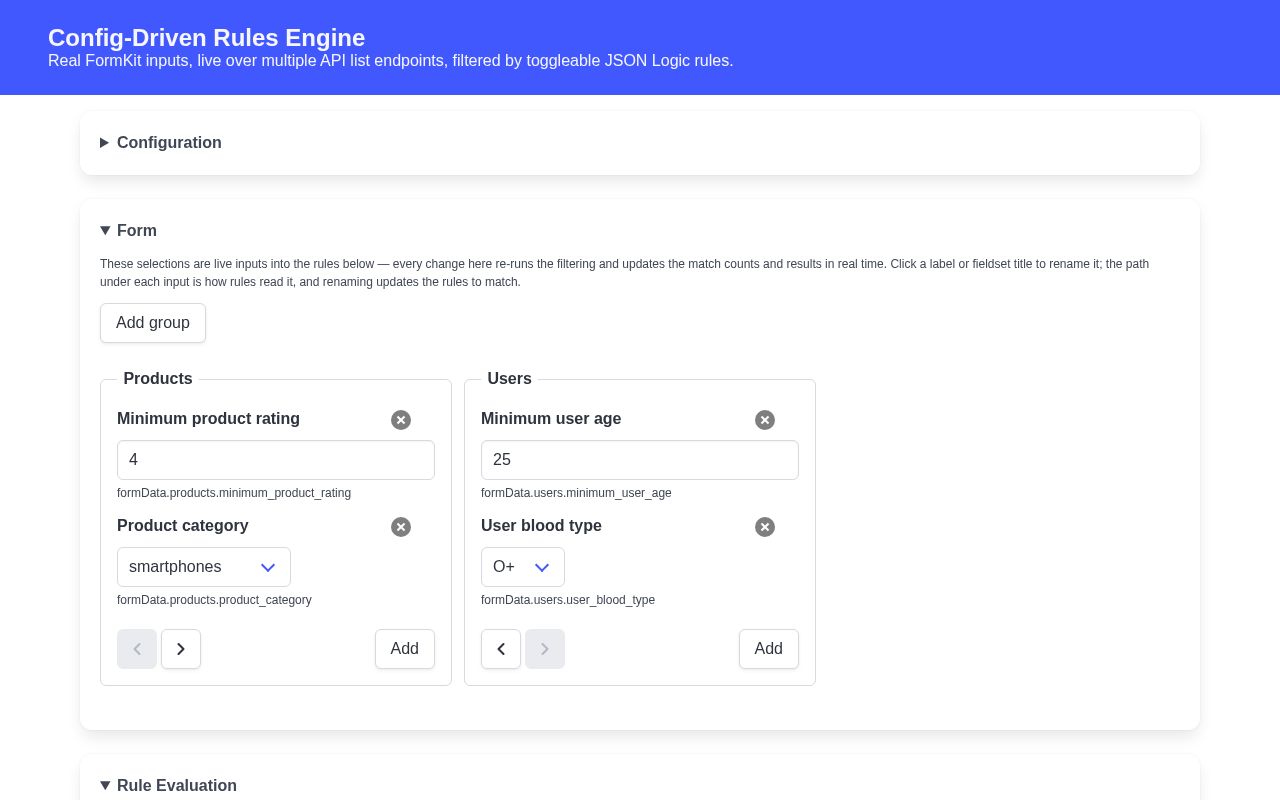1280x800 pixels.
Task: Click the formData.products.minimum_product_rating path text
Action: click(234, 493)
